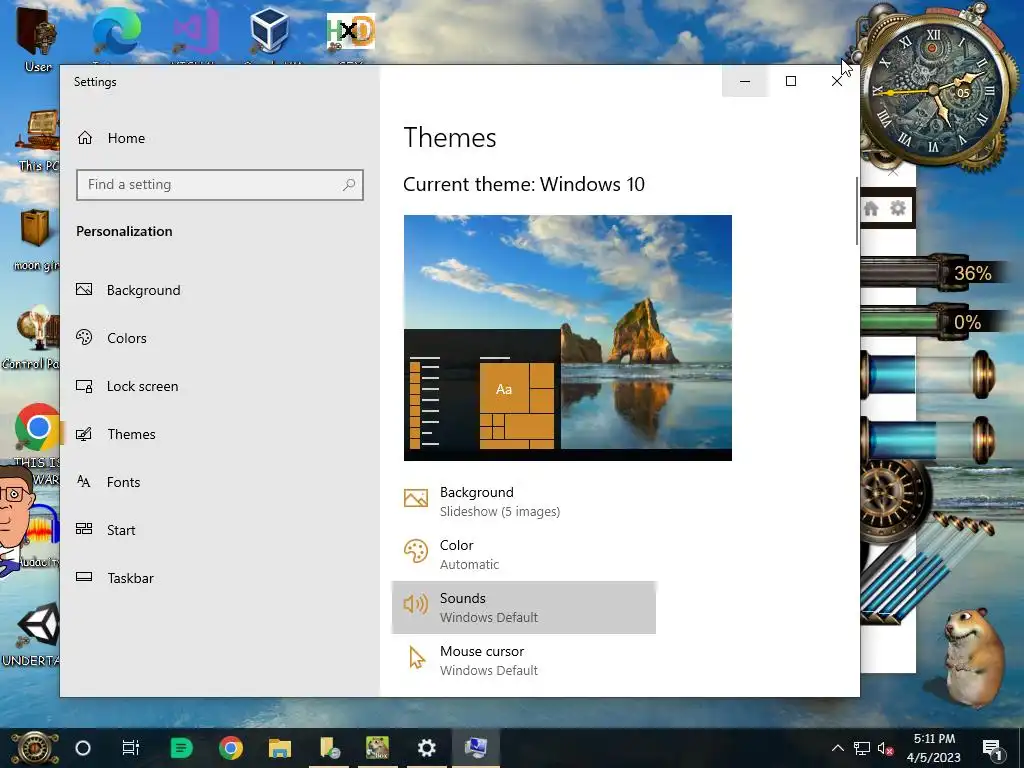The image size is (1024, 768).
Task: Go to the Colors settings page
Action: [126, 338]
